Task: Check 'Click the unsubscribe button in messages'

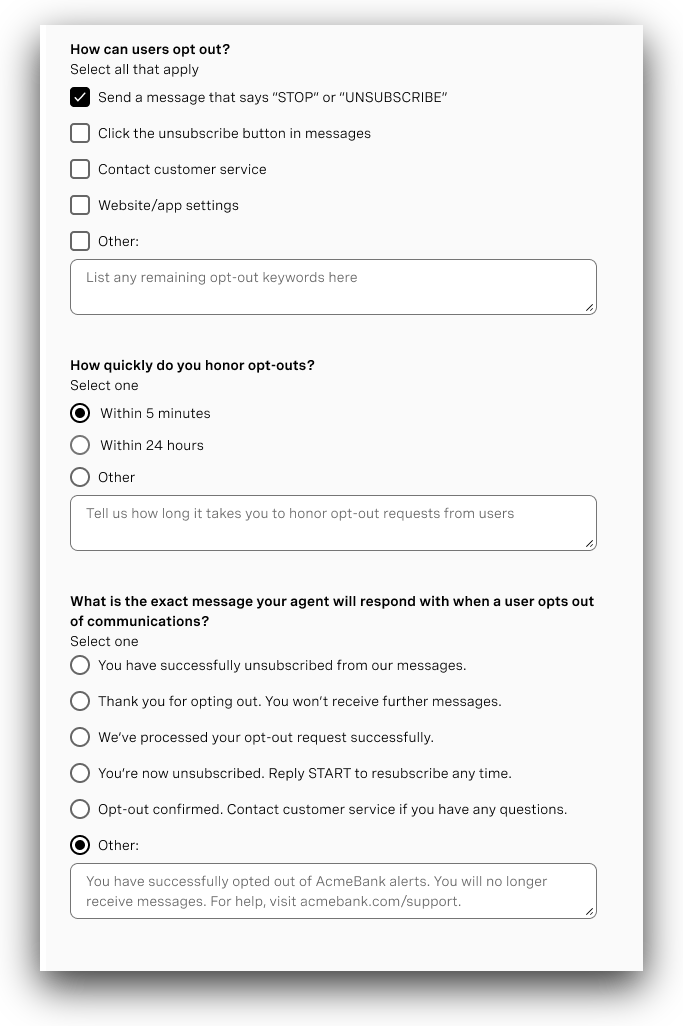Action: click(x=80, y=133)
